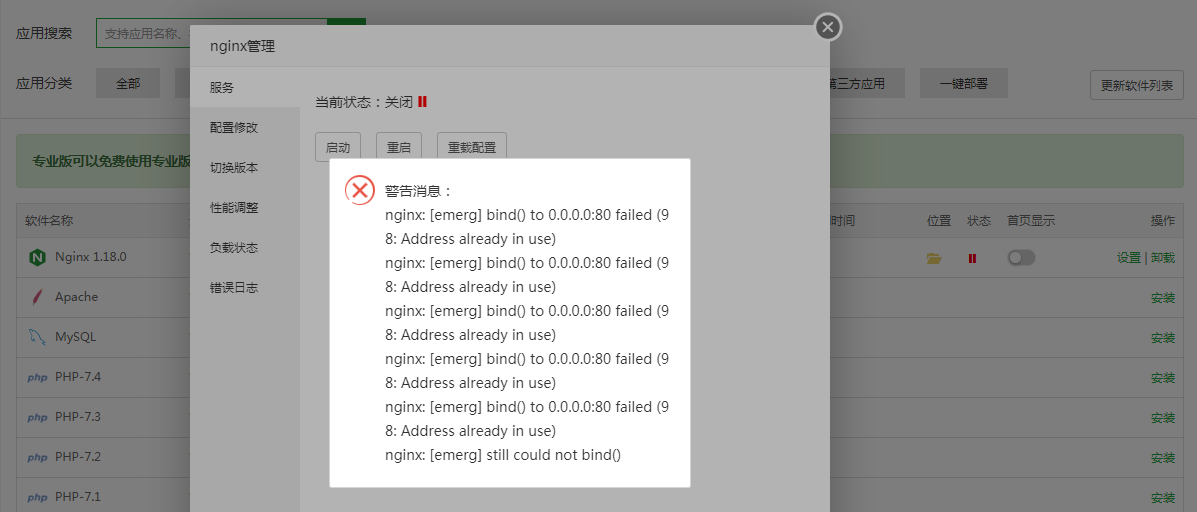
Task: Click the 状态 column header
Action: (x=979, y=221)
